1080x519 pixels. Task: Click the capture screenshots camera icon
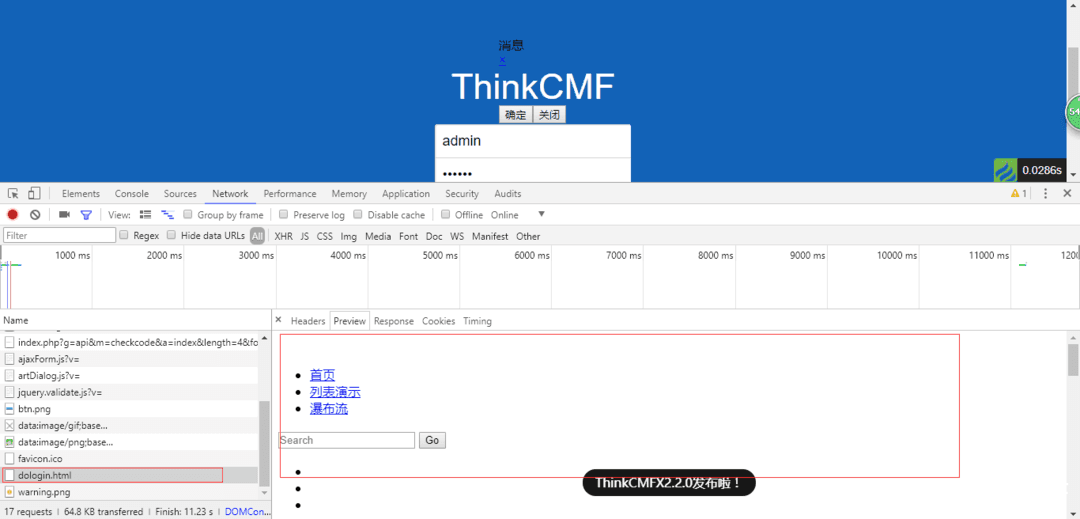[64, 215]
